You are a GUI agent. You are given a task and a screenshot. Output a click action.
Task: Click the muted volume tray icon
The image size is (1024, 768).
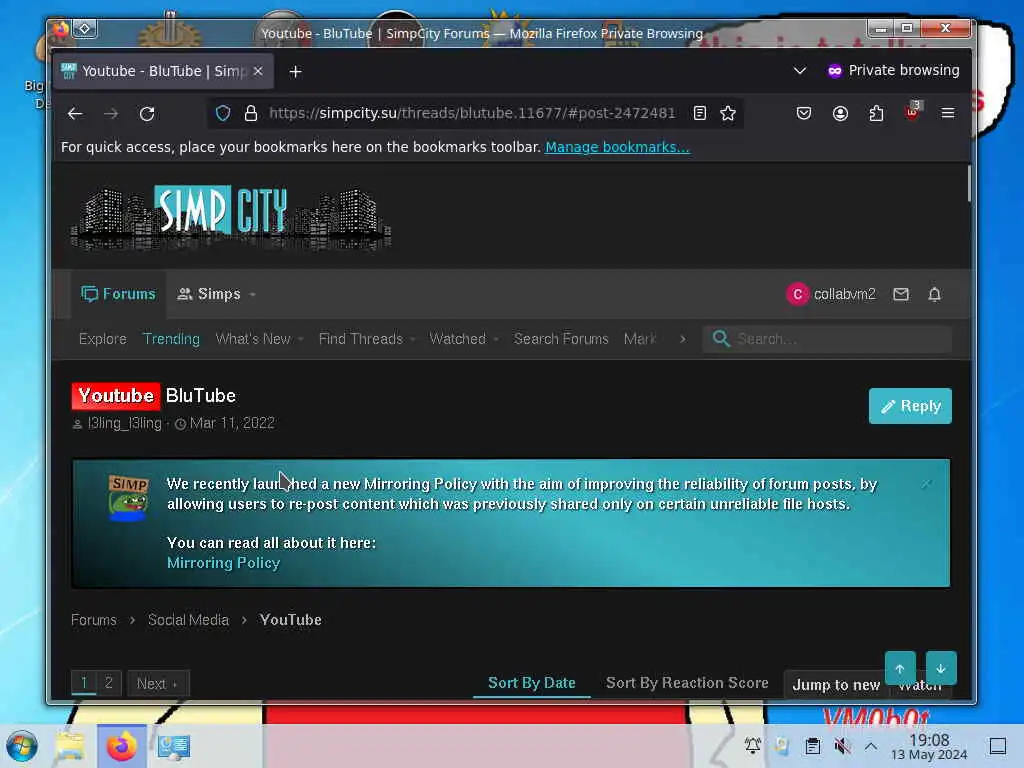pos(842,746)
